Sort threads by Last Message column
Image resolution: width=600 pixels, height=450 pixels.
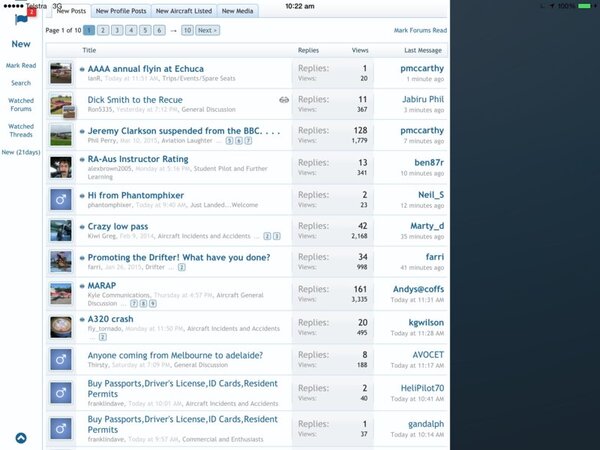424,49
